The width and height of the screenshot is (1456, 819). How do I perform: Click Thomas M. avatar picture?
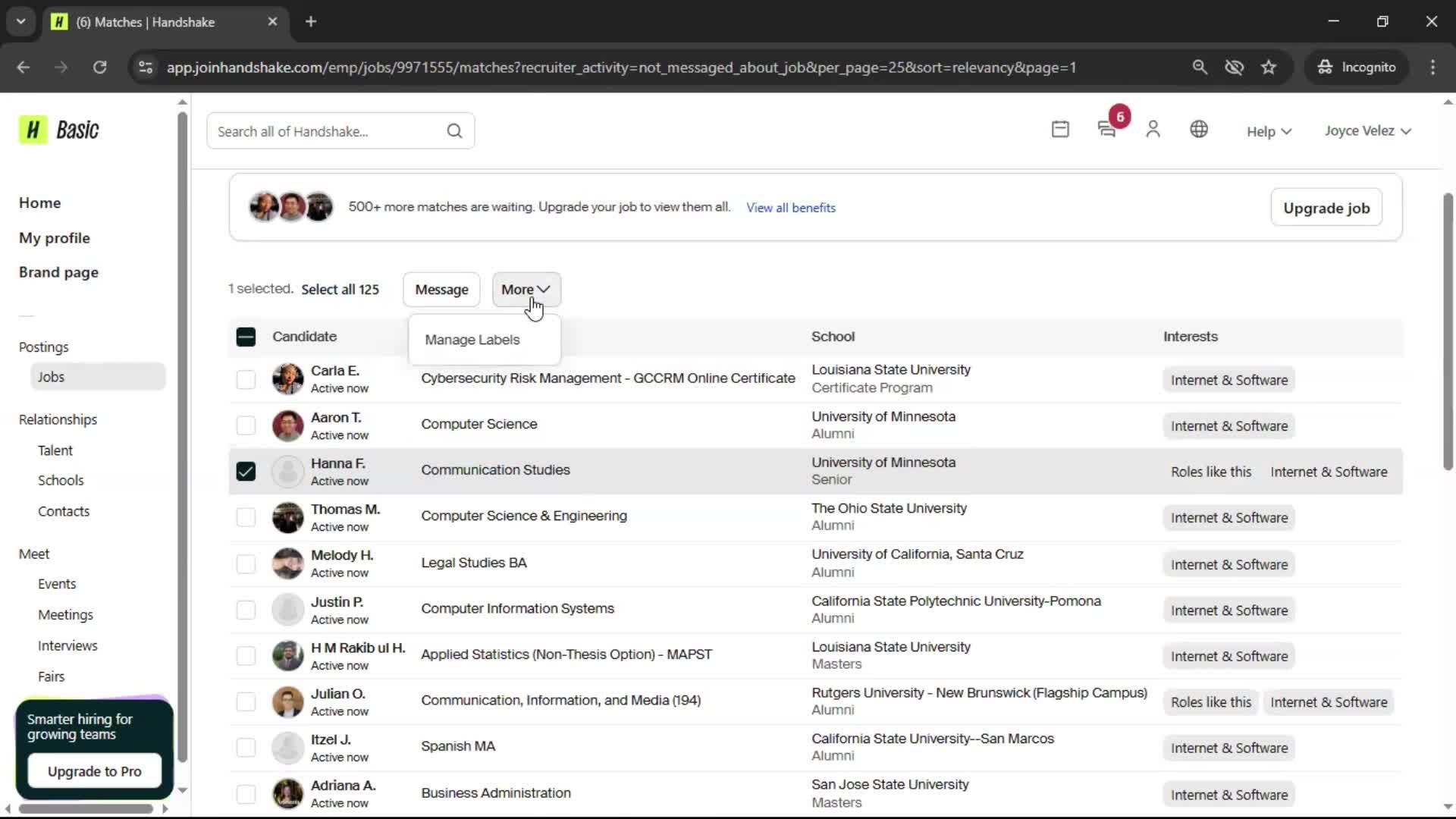click(288, 518)
